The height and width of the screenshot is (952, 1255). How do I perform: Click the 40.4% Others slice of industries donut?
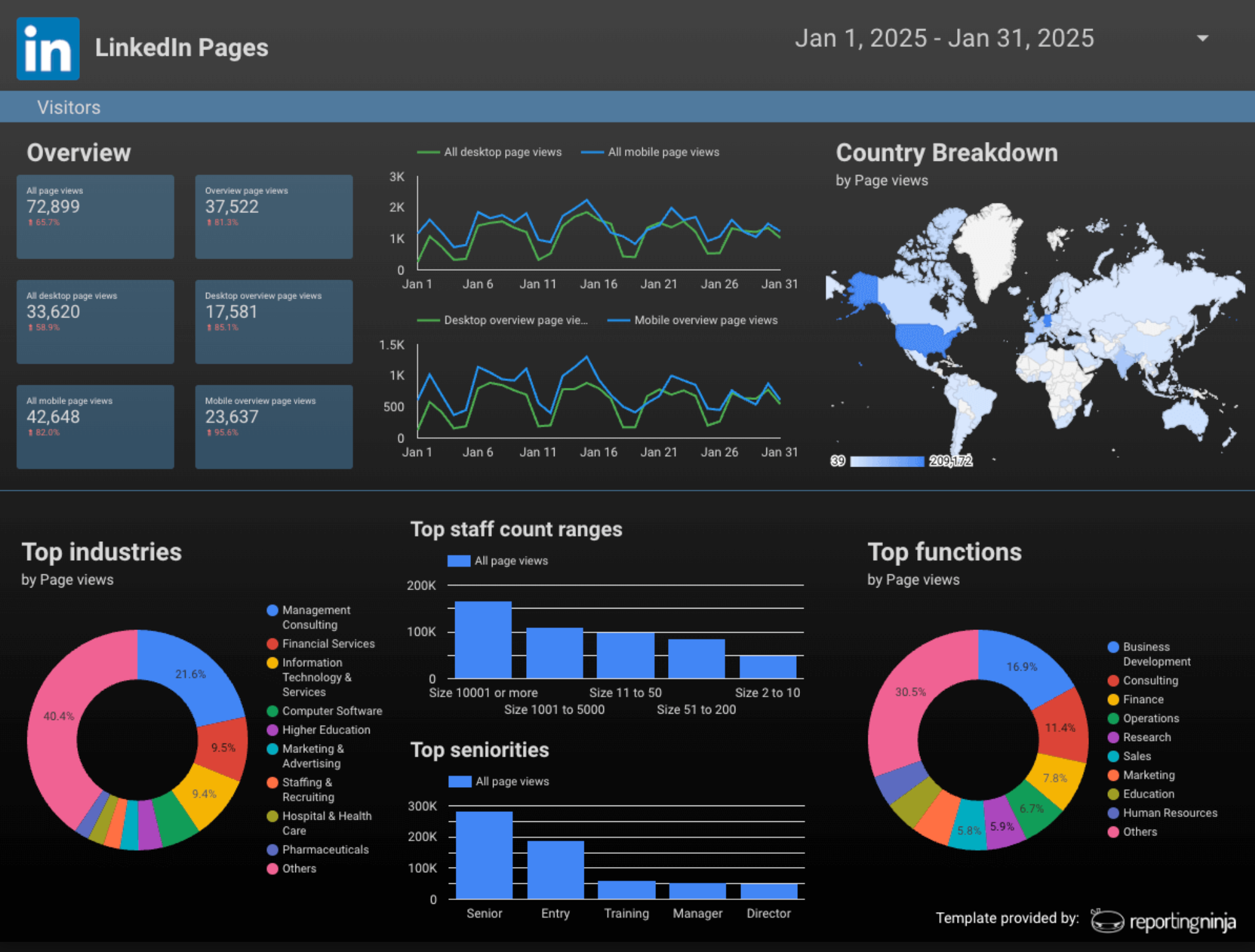click(x=60, y=716)
